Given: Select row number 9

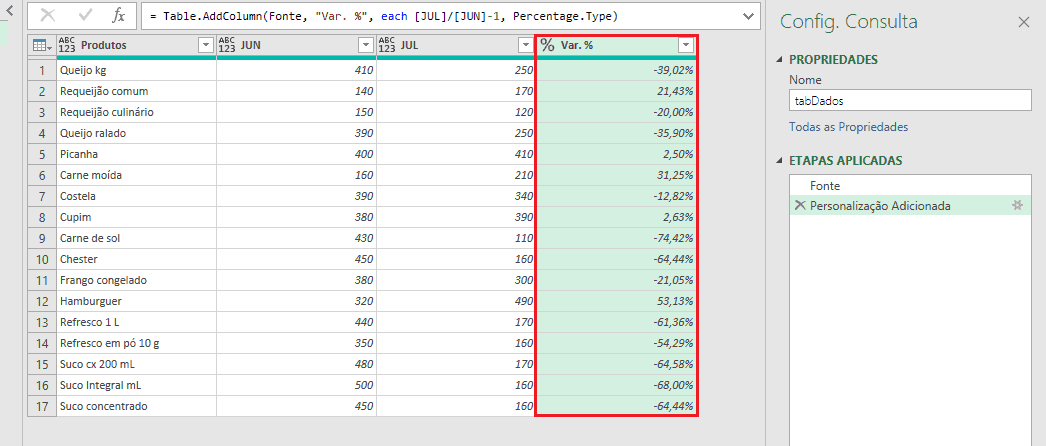Looking at the screenshot, I should pos(43,238).
